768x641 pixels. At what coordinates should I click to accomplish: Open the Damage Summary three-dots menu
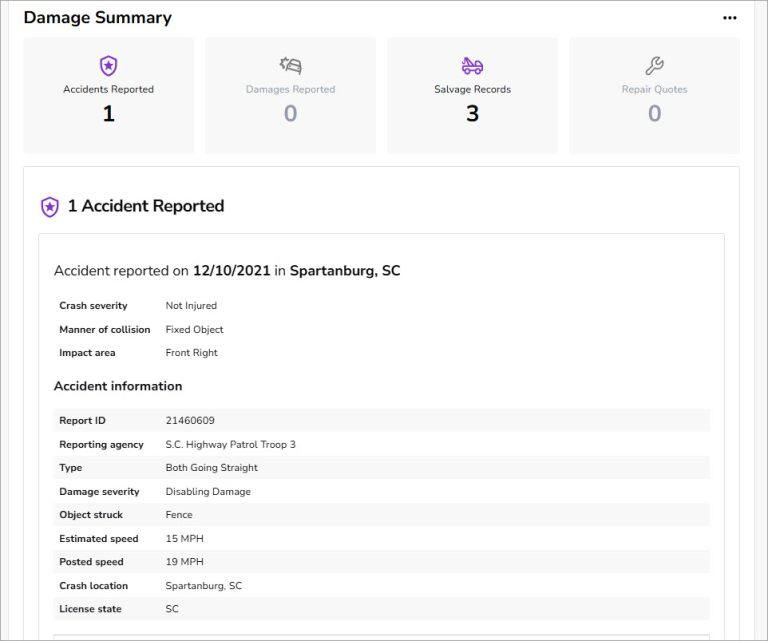(x=730, y=18)
